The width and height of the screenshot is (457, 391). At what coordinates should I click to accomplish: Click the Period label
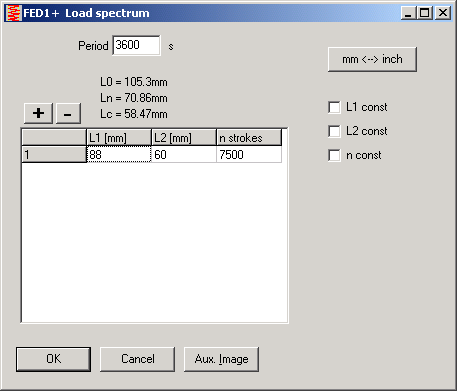click(93, 46)
